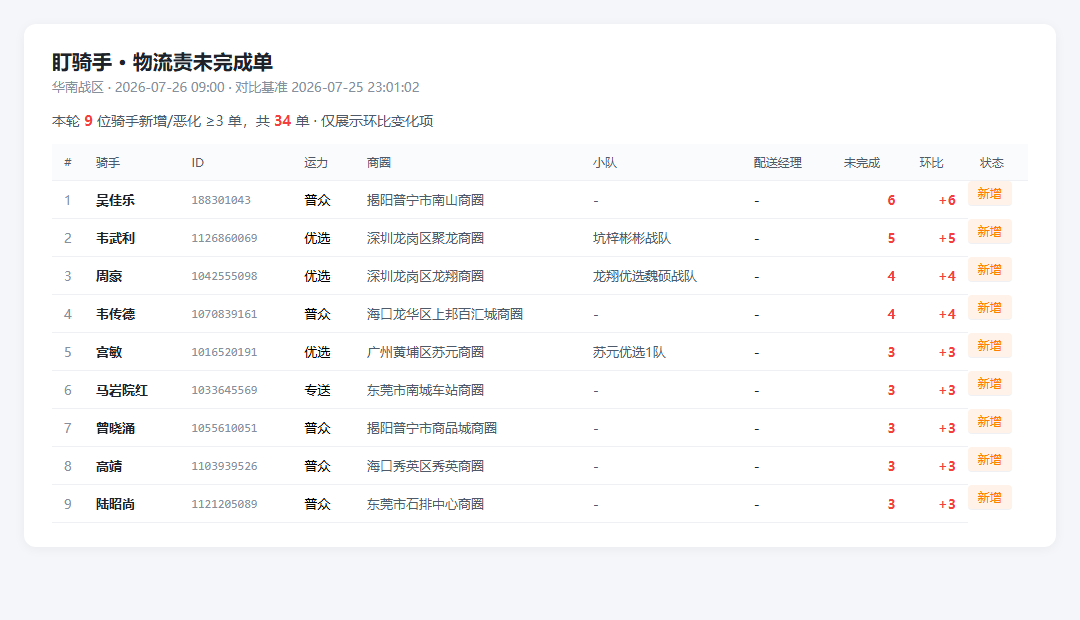Click team name 坑梓彬彬战队
1080x620 pixels.
coord(632,238)
